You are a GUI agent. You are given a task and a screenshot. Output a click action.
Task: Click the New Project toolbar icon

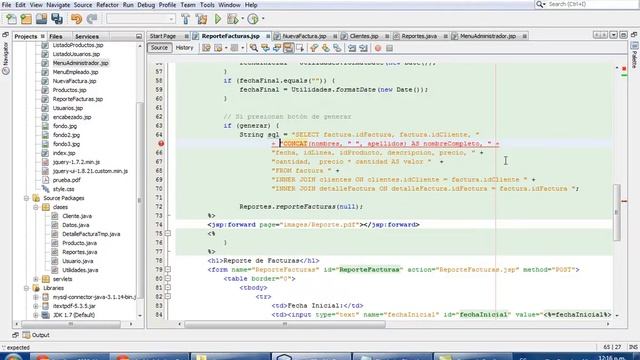[26, 19]
